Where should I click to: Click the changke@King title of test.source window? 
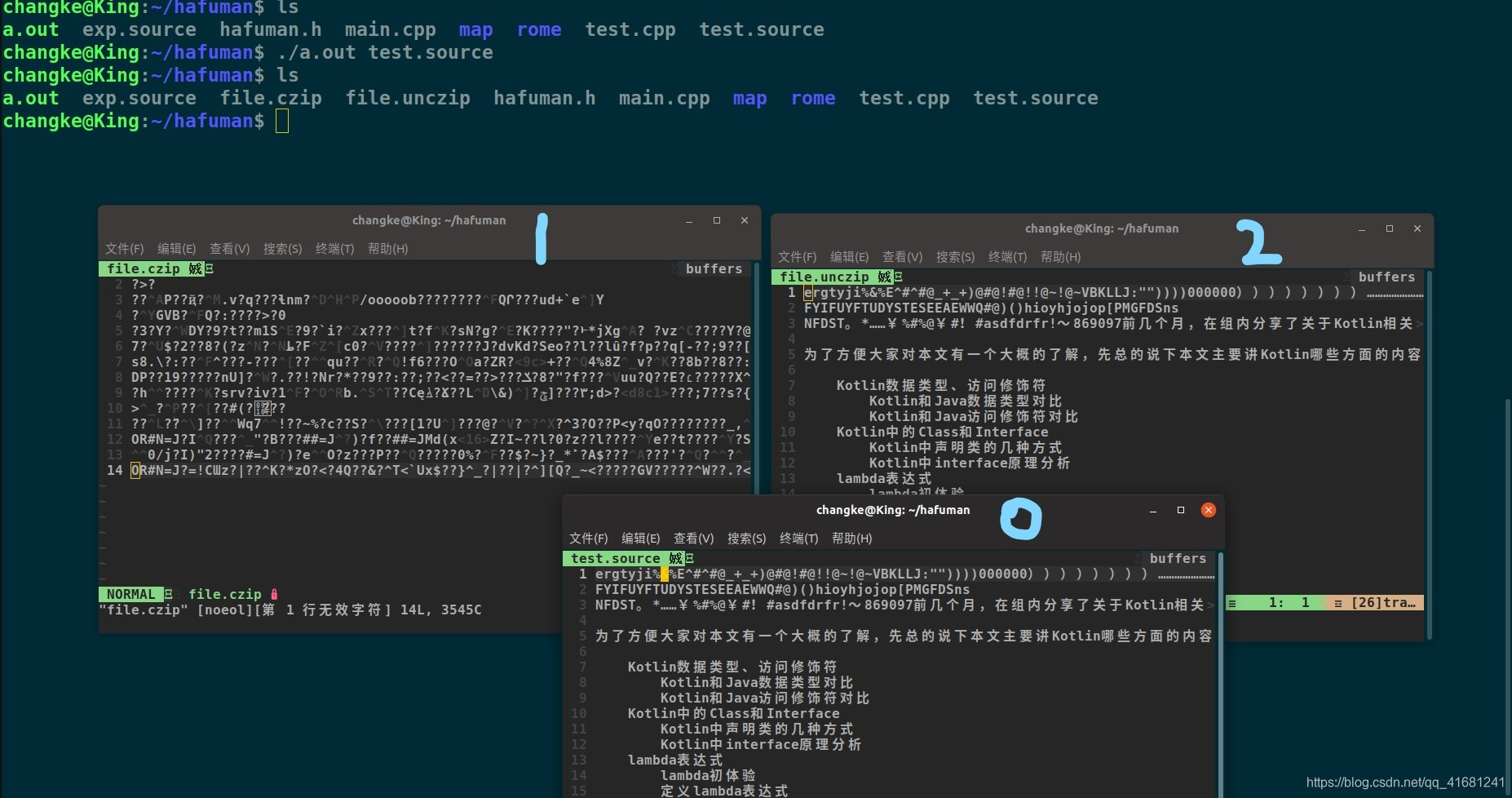point(893,510)
